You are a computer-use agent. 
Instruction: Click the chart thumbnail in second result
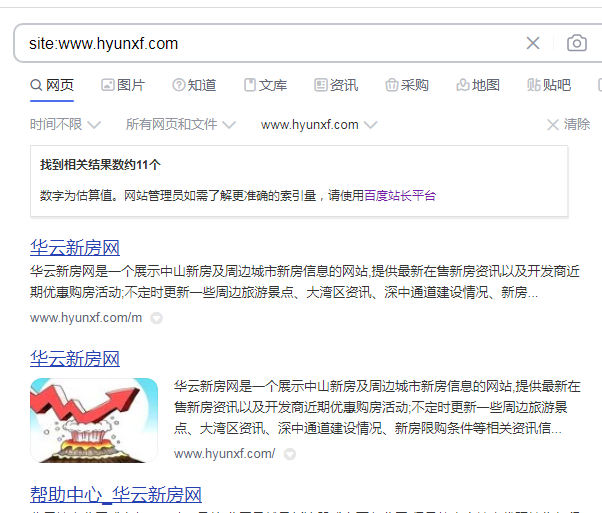pyautogui.click(x=94, y=419)
